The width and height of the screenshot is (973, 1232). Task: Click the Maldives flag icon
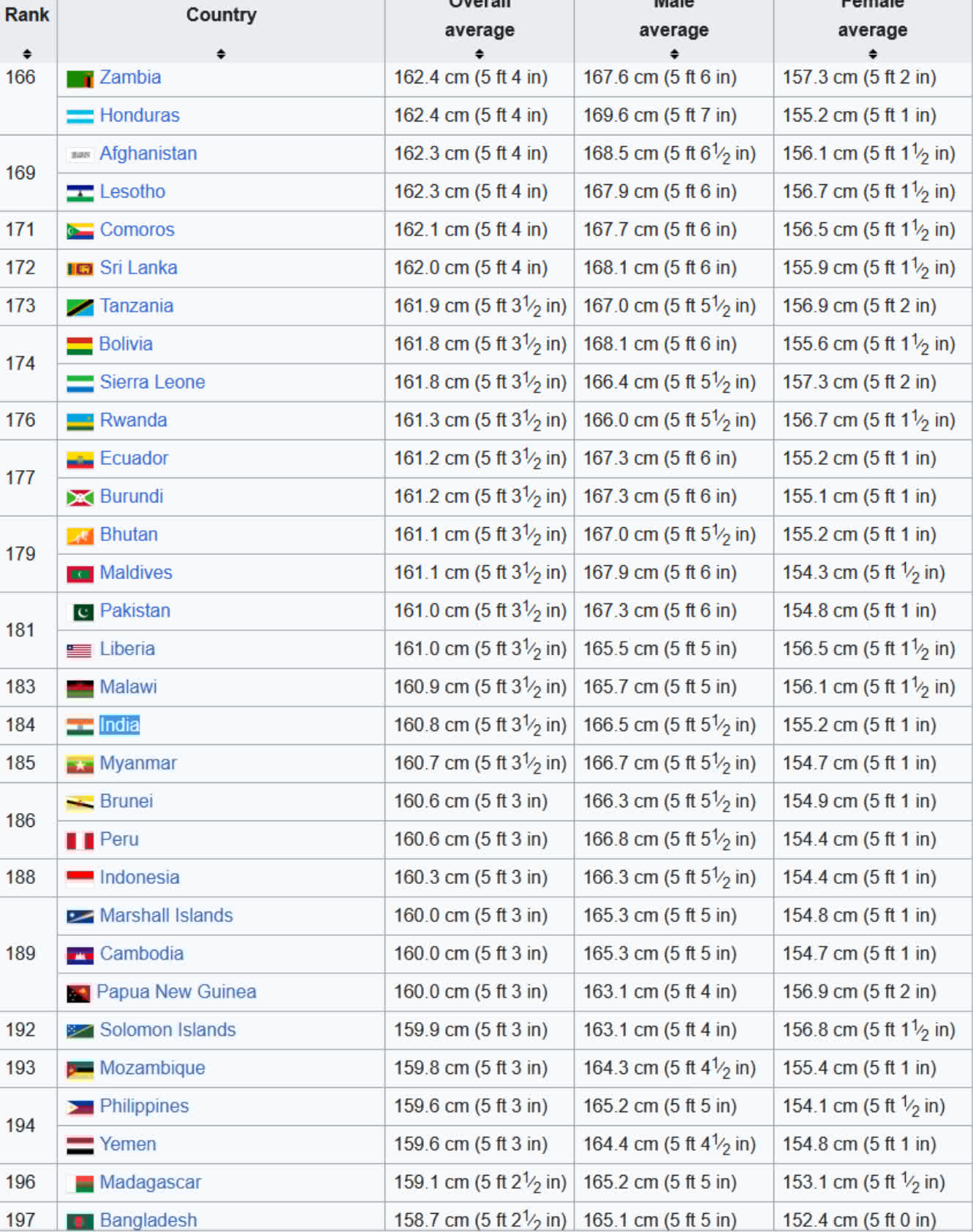tap(80, 573)
